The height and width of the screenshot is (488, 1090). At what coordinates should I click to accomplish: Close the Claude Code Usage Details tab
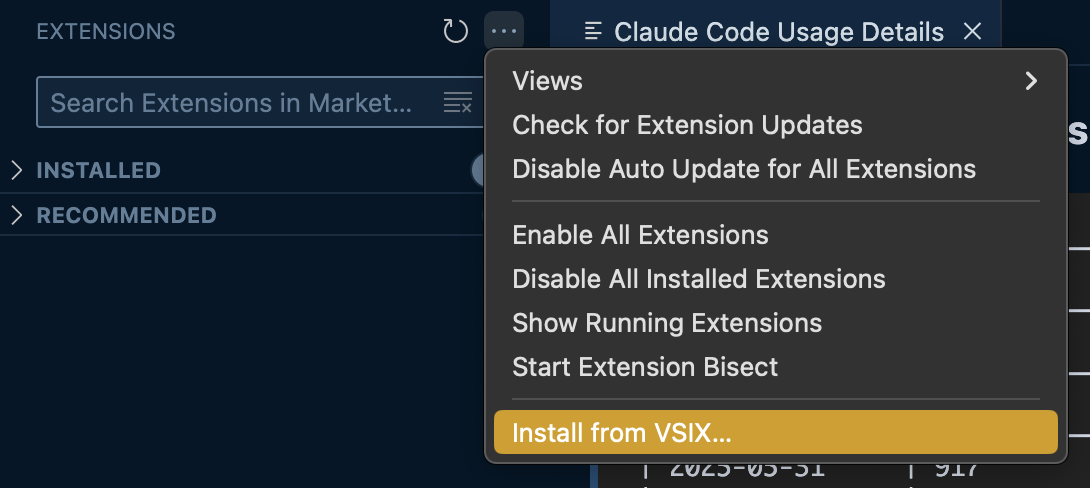tap(971, 32)
